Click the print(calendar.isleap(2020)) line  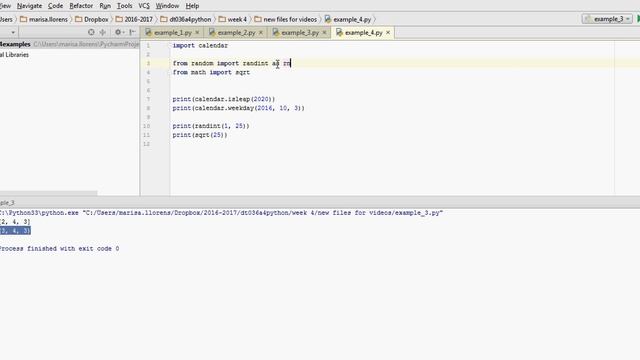(224, 99)
